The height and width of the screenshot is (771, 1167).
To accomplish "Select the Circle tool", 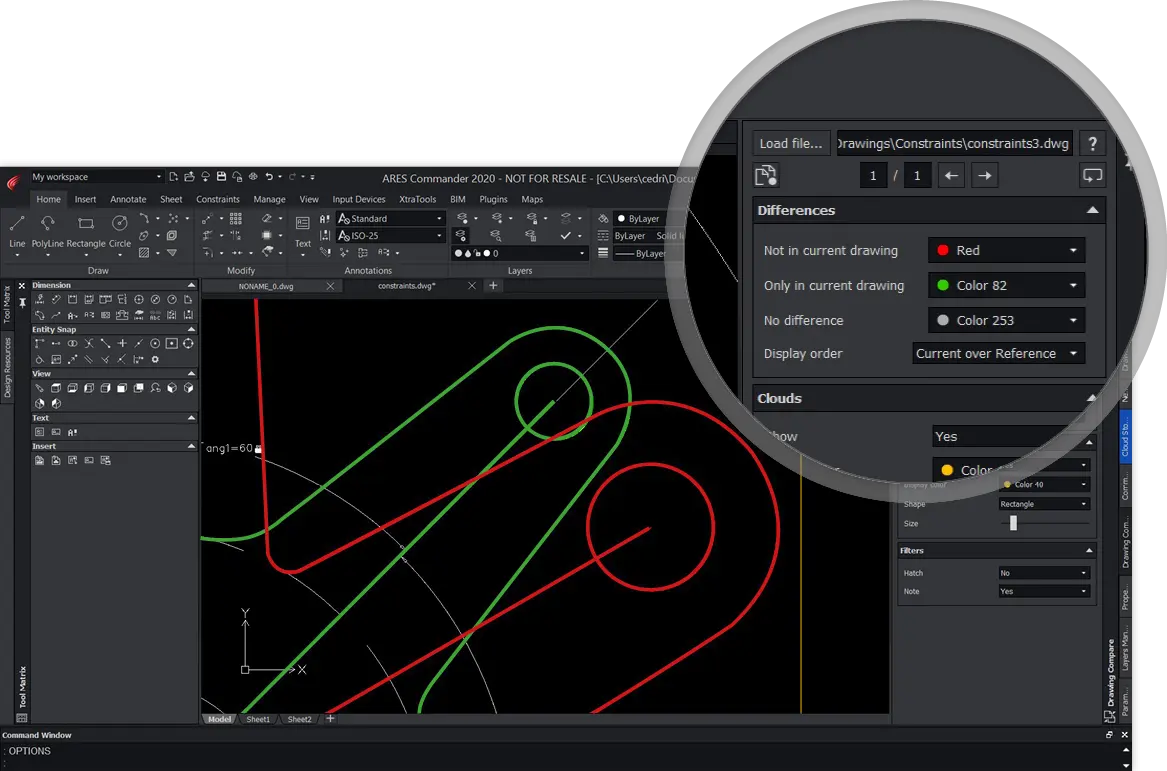I will (x=120, y=230).
